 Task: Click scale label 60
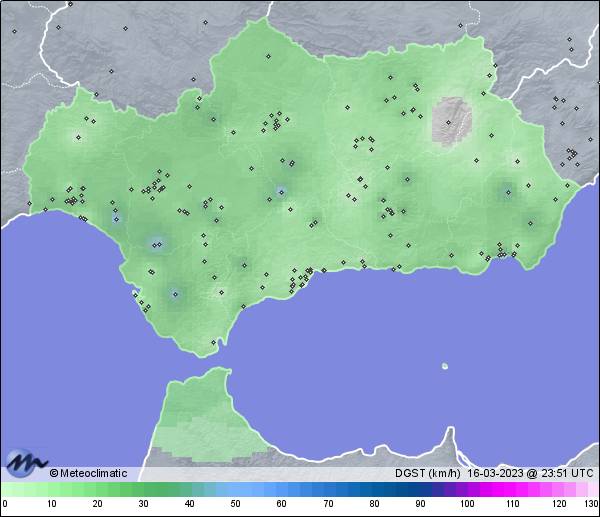pos(281,504)
